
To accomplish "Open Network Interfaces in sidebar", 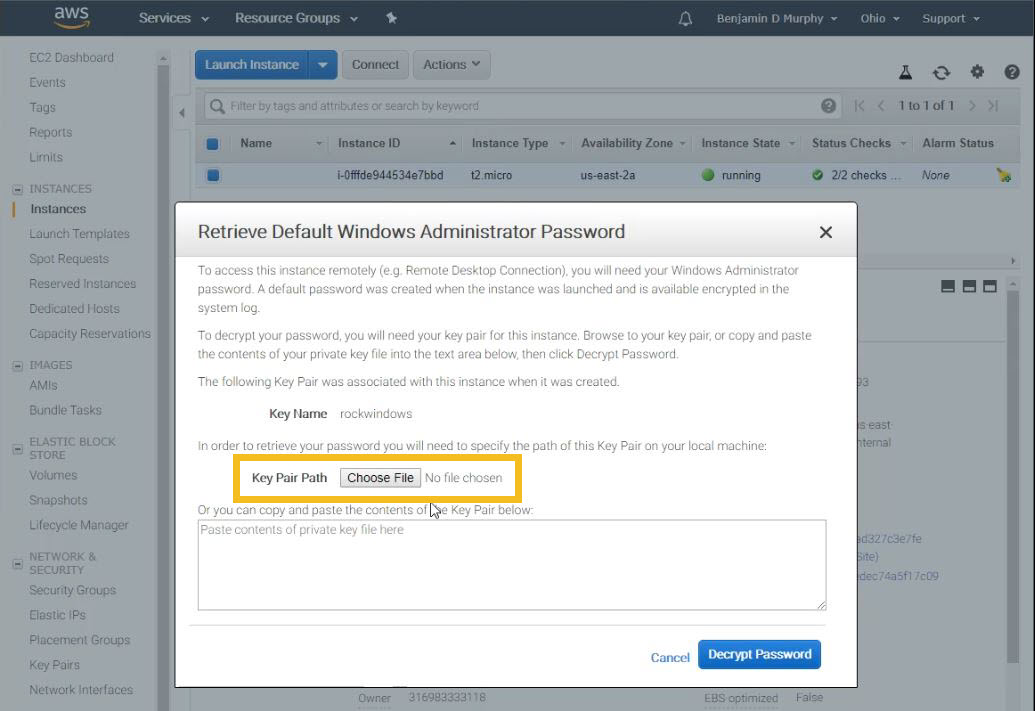I will [81, 690].
